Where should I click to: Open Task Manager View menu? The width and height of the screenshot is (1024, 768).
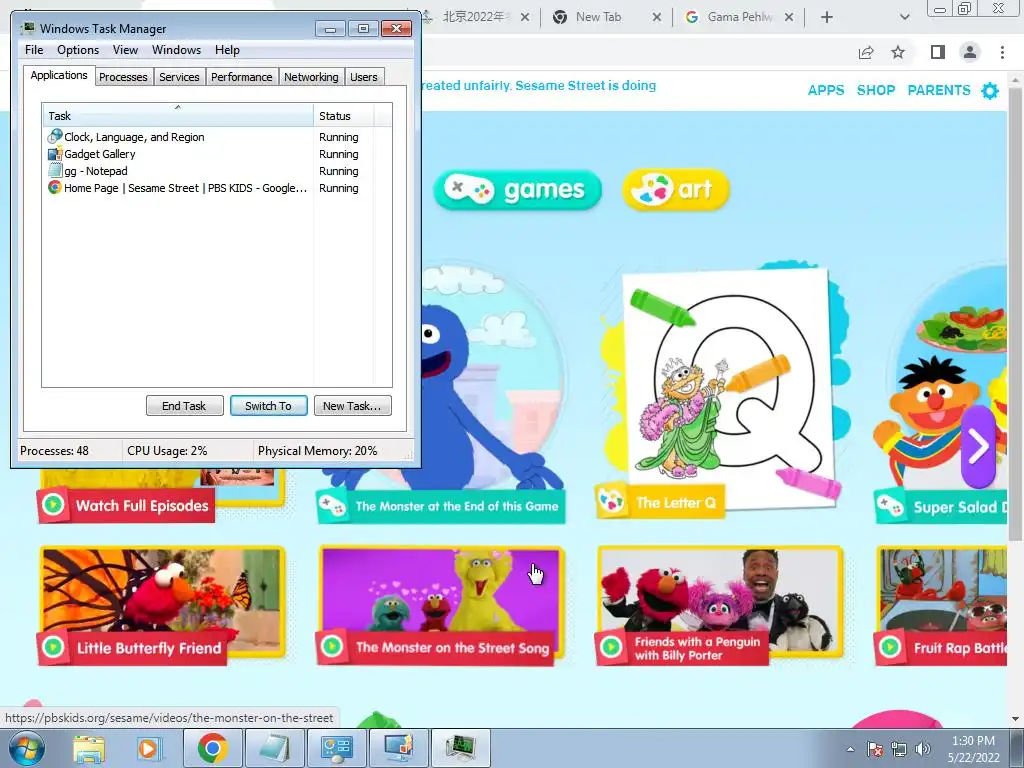[x=125, y=50]
